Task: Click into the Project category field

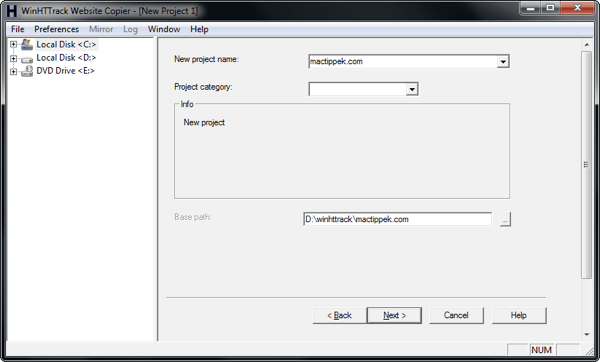Action: coord(358,89)
